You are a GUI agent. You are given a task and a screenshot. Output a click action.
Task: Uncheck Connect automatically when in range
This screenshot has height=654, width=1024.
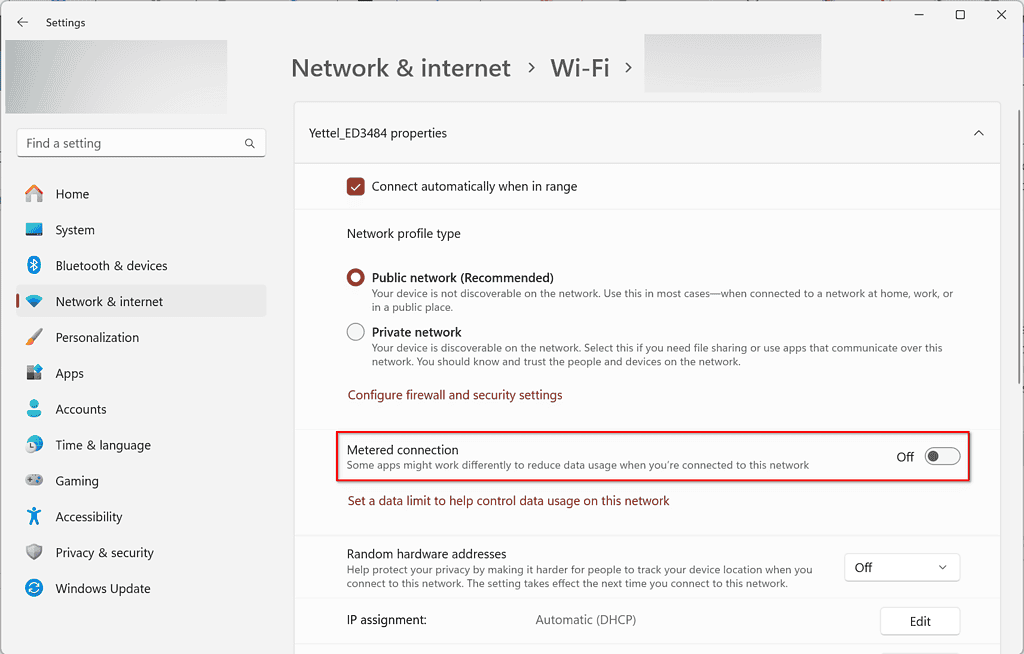[x=355, y=186]
